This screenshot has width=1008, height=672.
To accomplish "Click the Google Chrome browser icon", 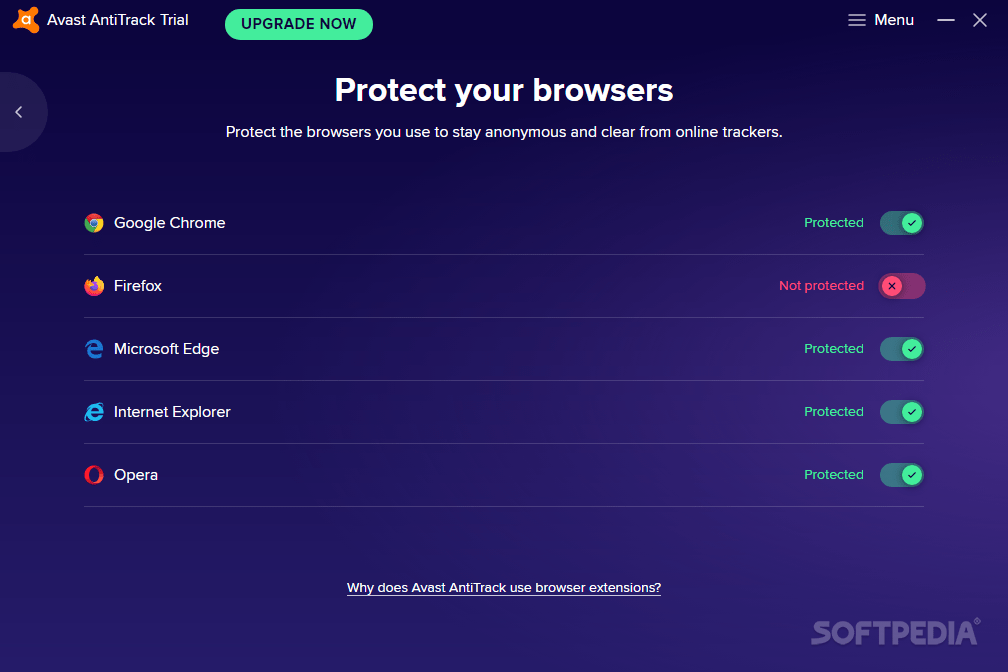I will tap(94, 223).
